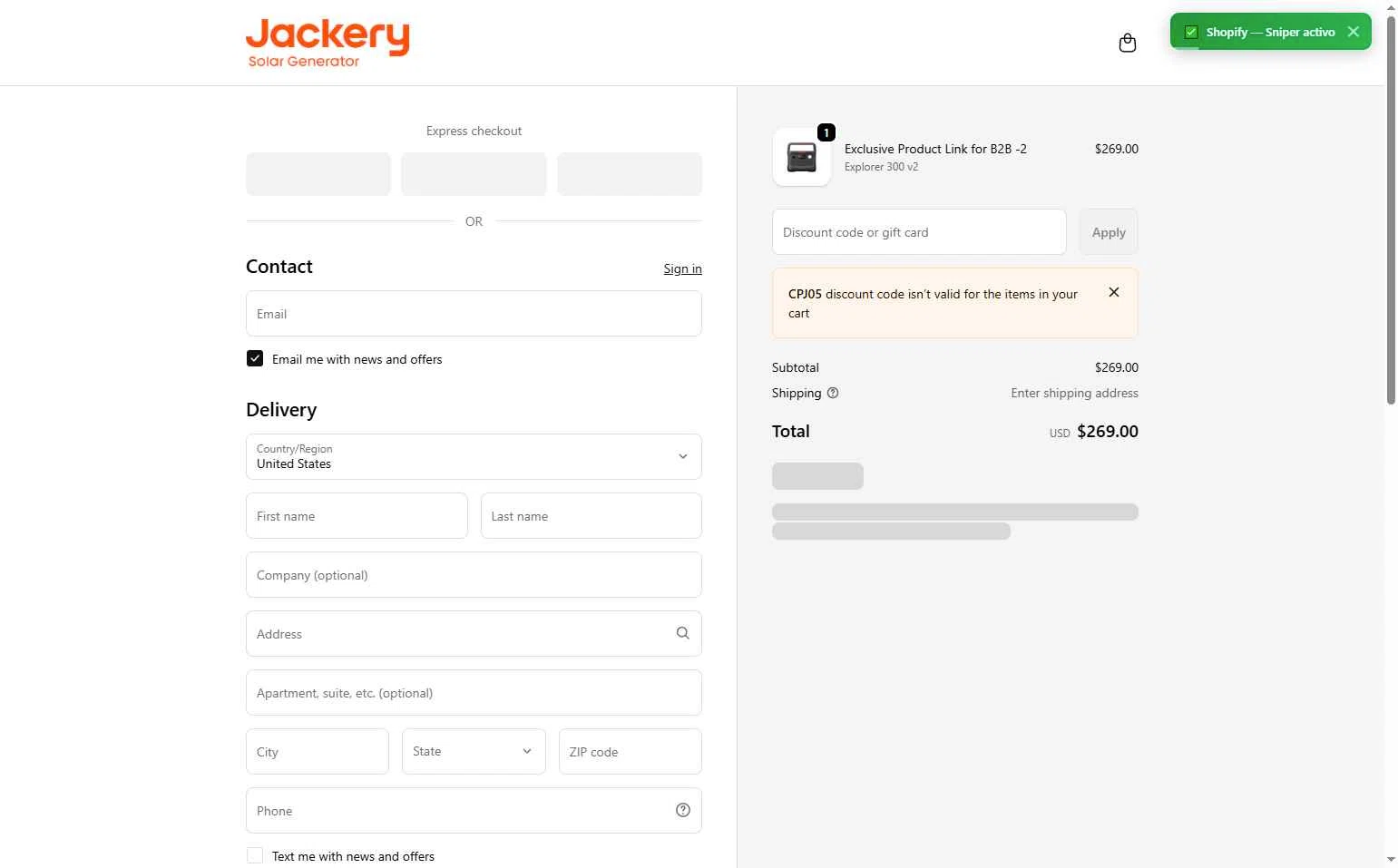Screen dimensions: 1398x868
Task: Click the green Sniper activo checkmark icon
Action: click(1191, 32)
